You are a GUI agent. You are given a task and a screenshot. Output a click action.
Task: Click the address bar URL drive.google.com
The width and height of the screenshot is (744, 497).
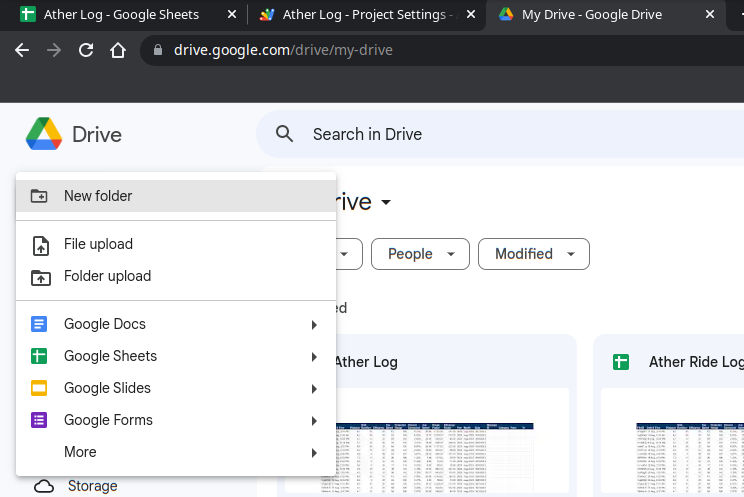point(283,50)
